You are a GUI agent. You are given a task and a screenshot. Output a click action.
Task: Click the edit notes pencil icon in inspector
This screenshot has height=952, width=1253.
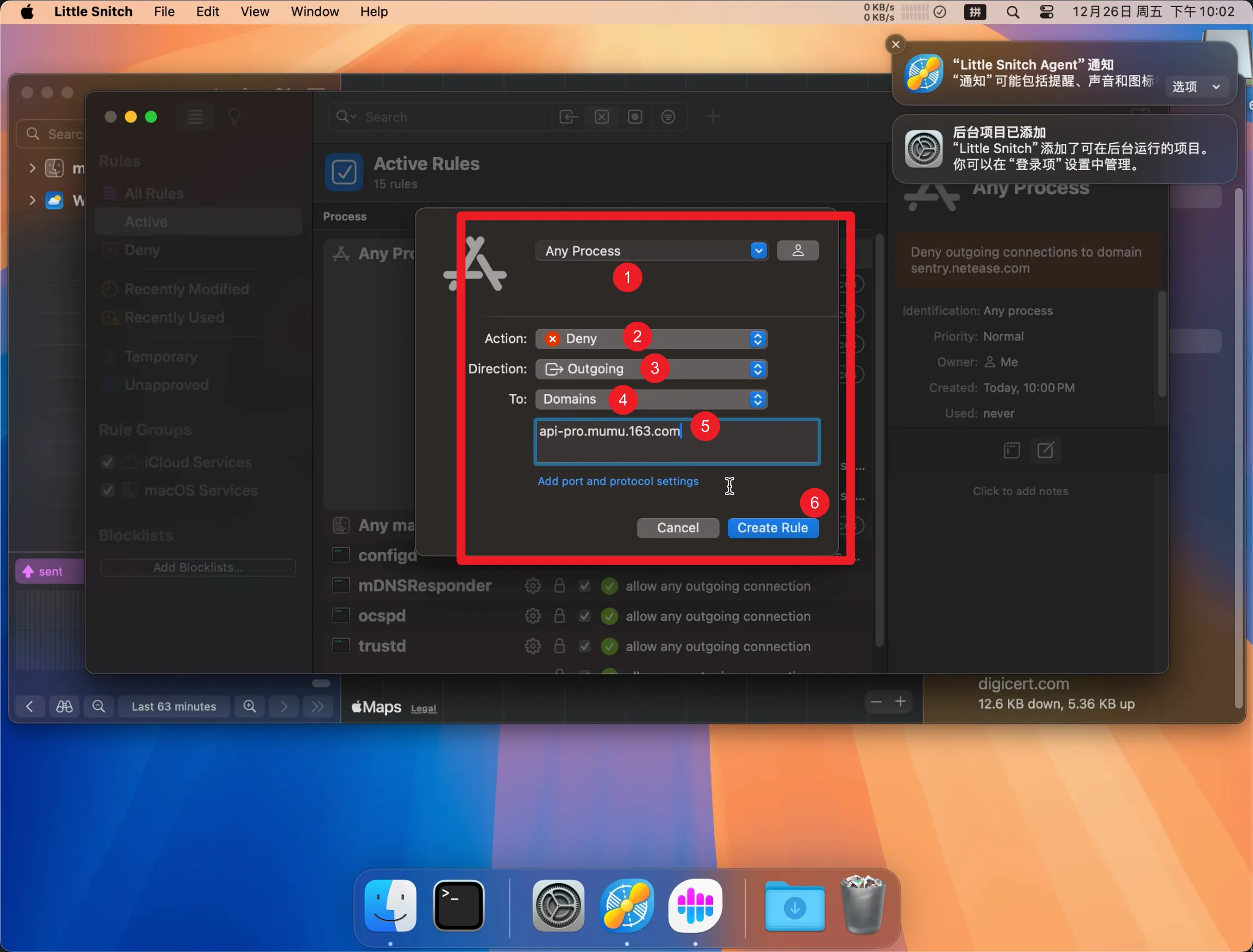(1045, 450)
